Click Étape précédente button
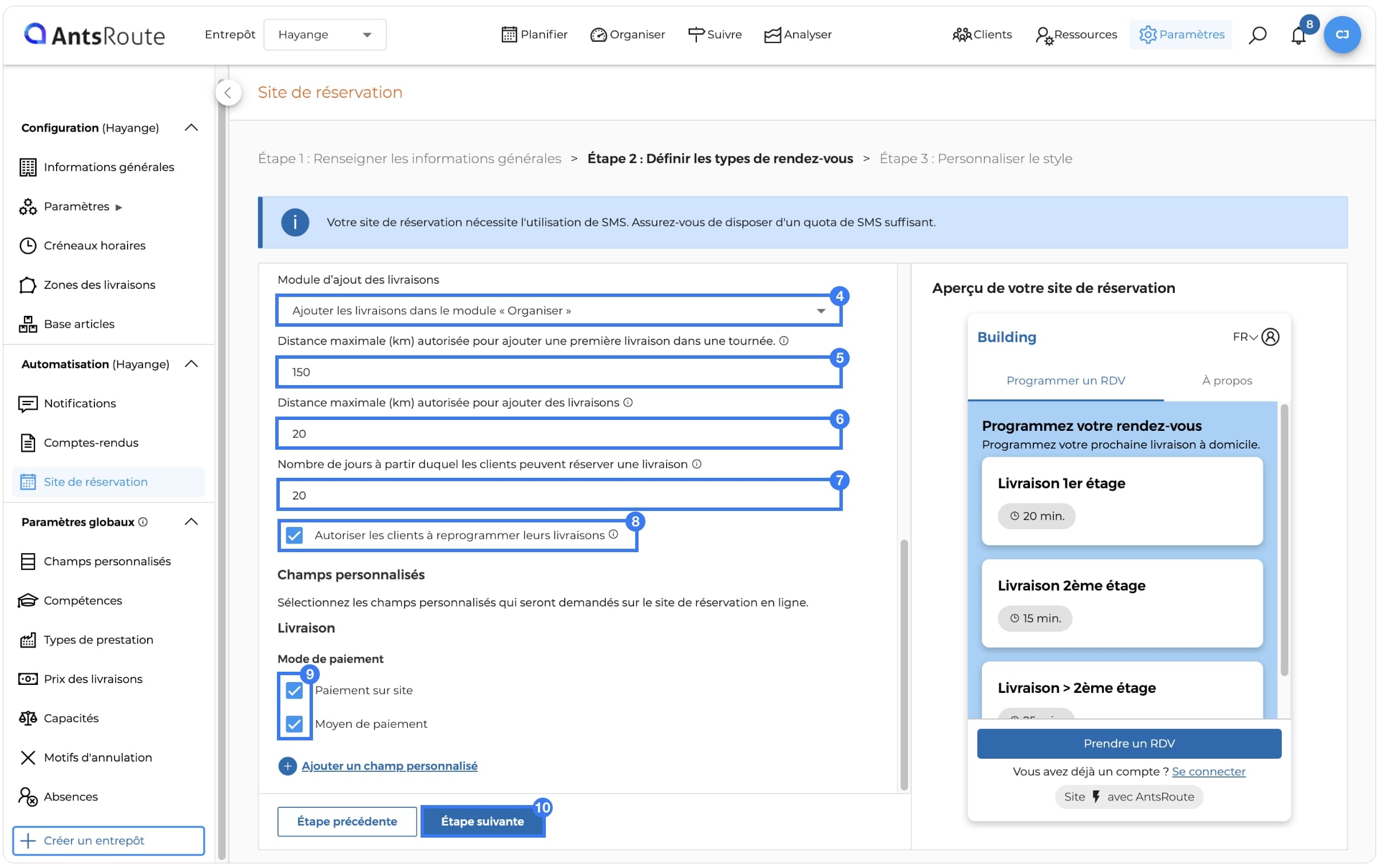The image size is (1379, 868). 347,822
